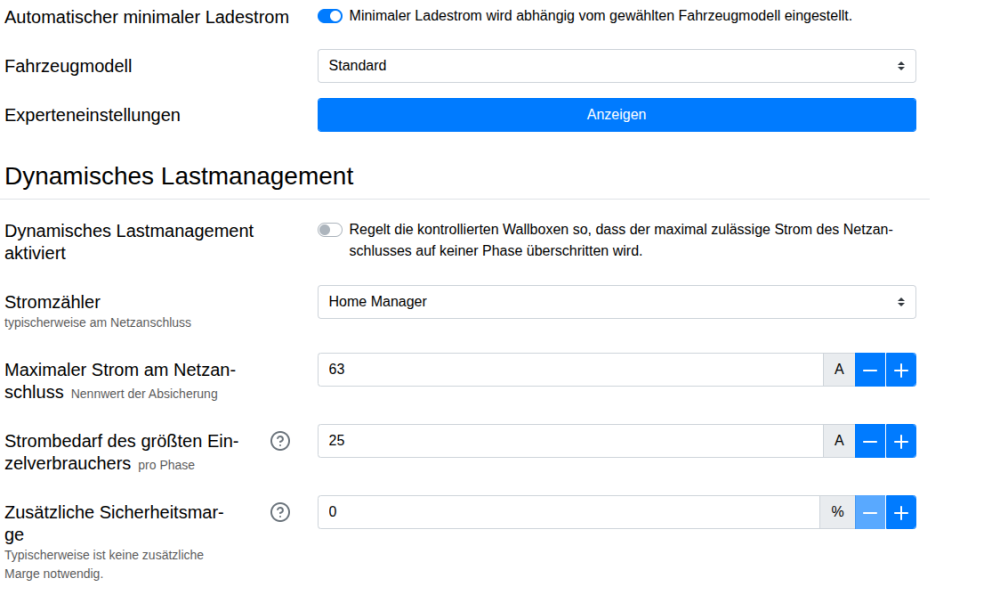Click the Sicherheitsmarge input field showing 0
This screenshot has width=1000, height=603.
click(x=570, y=512)
